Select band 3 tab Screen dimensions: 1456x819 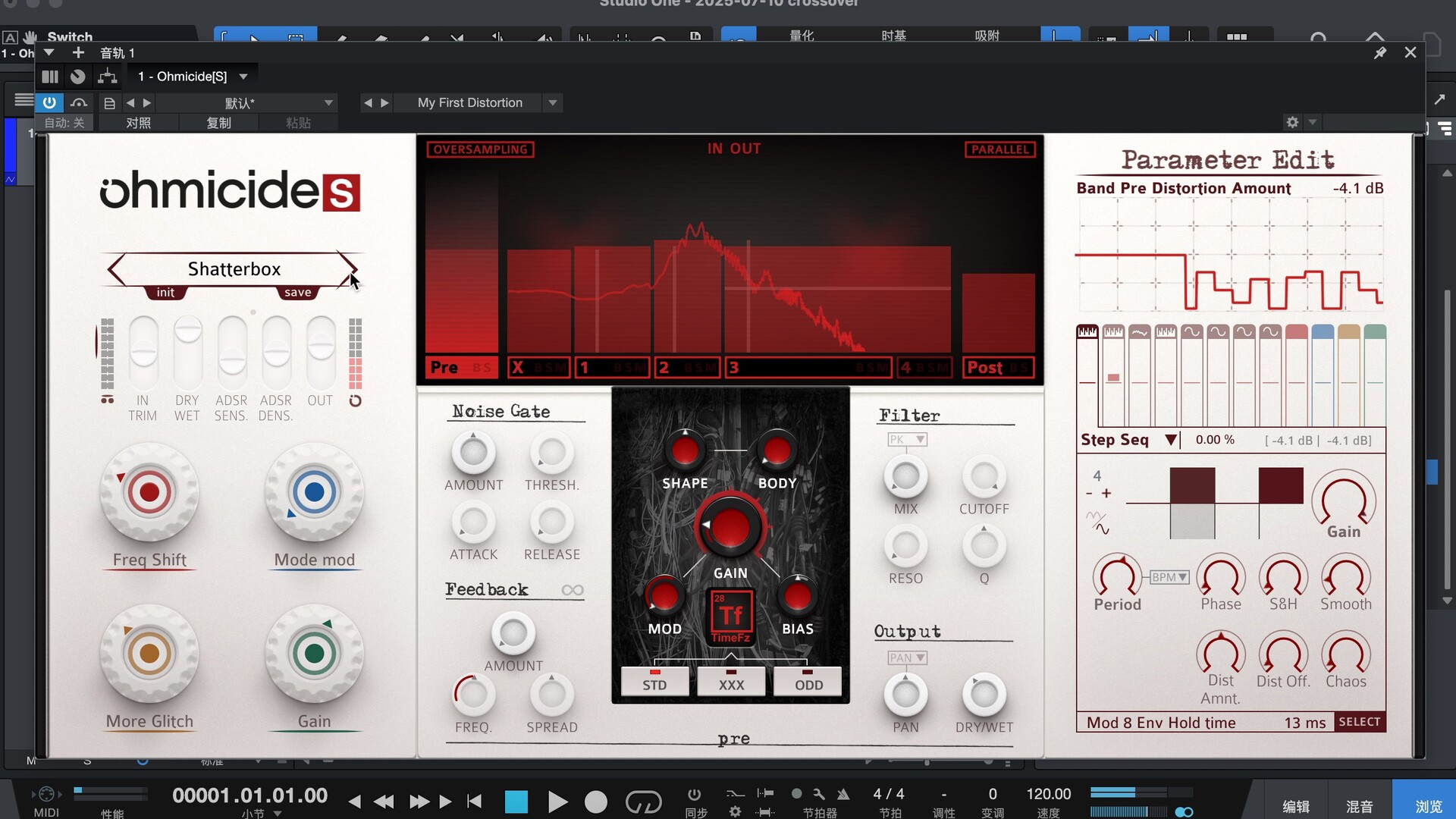coord(808,368)
